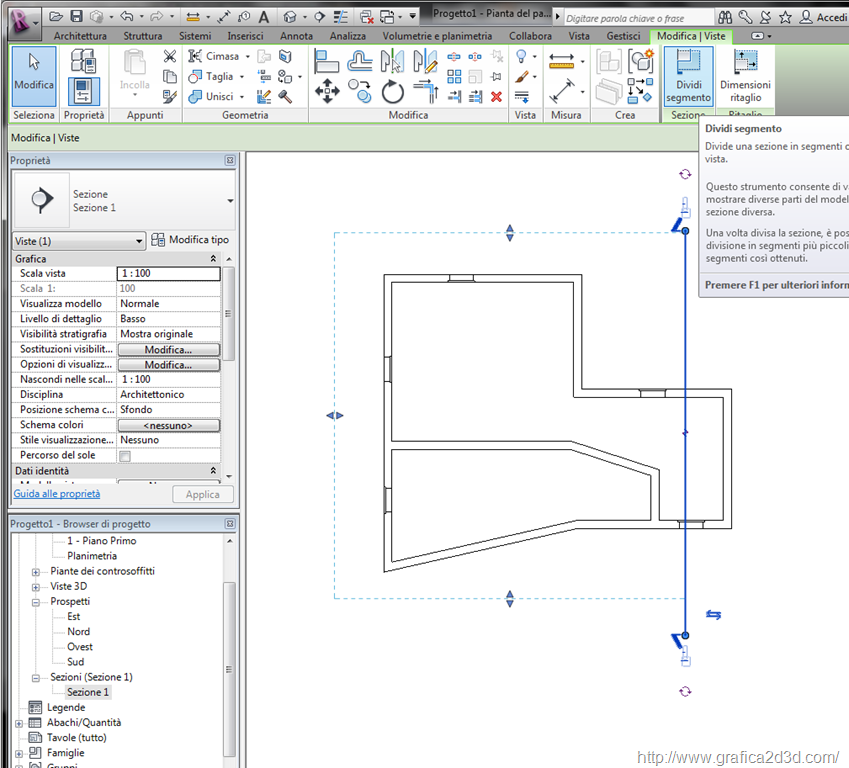Click Modifica button for Sostituzioni visibilità
This screenshot has width=849, height=768.
(x=168, y=350)
